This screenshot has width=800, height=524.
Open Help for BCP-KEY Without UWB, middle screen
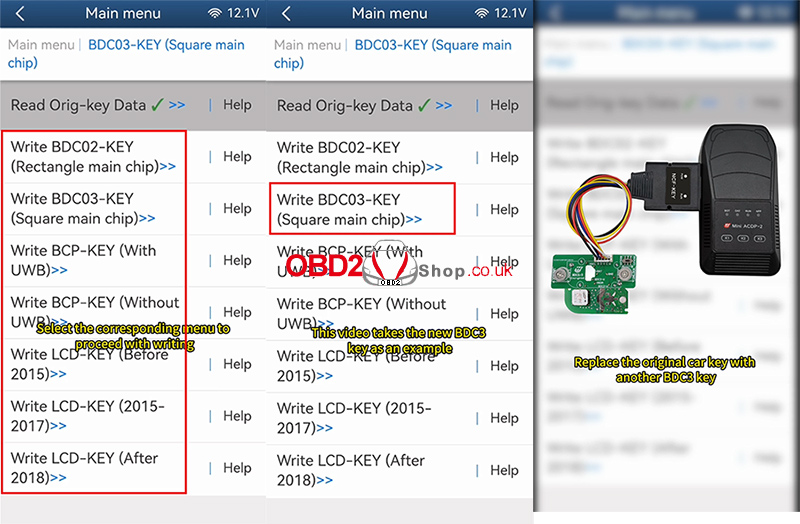click(x=504, y=313)
